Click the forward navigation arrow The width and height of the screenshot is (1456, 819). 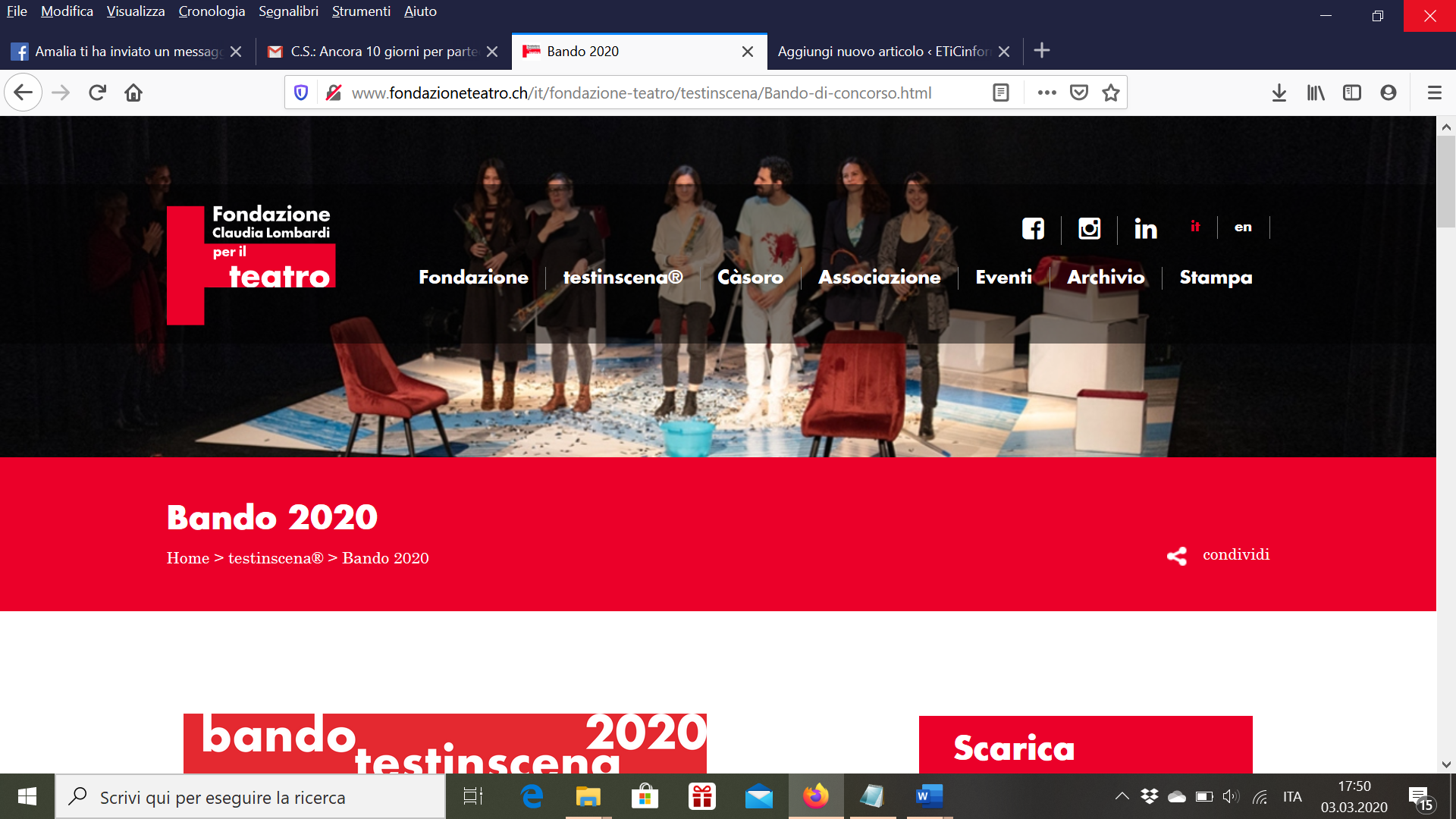(x=61, y=93)
